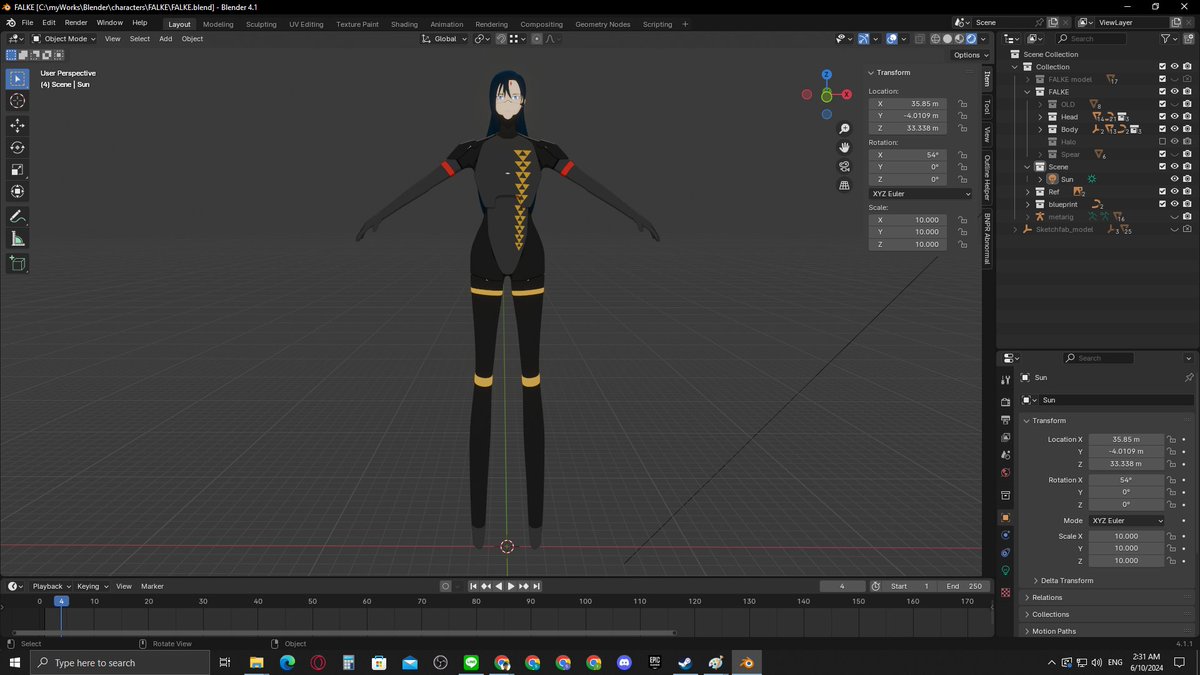
Task: Click the Location Z field in sidebar
Action: coord(907,128)
